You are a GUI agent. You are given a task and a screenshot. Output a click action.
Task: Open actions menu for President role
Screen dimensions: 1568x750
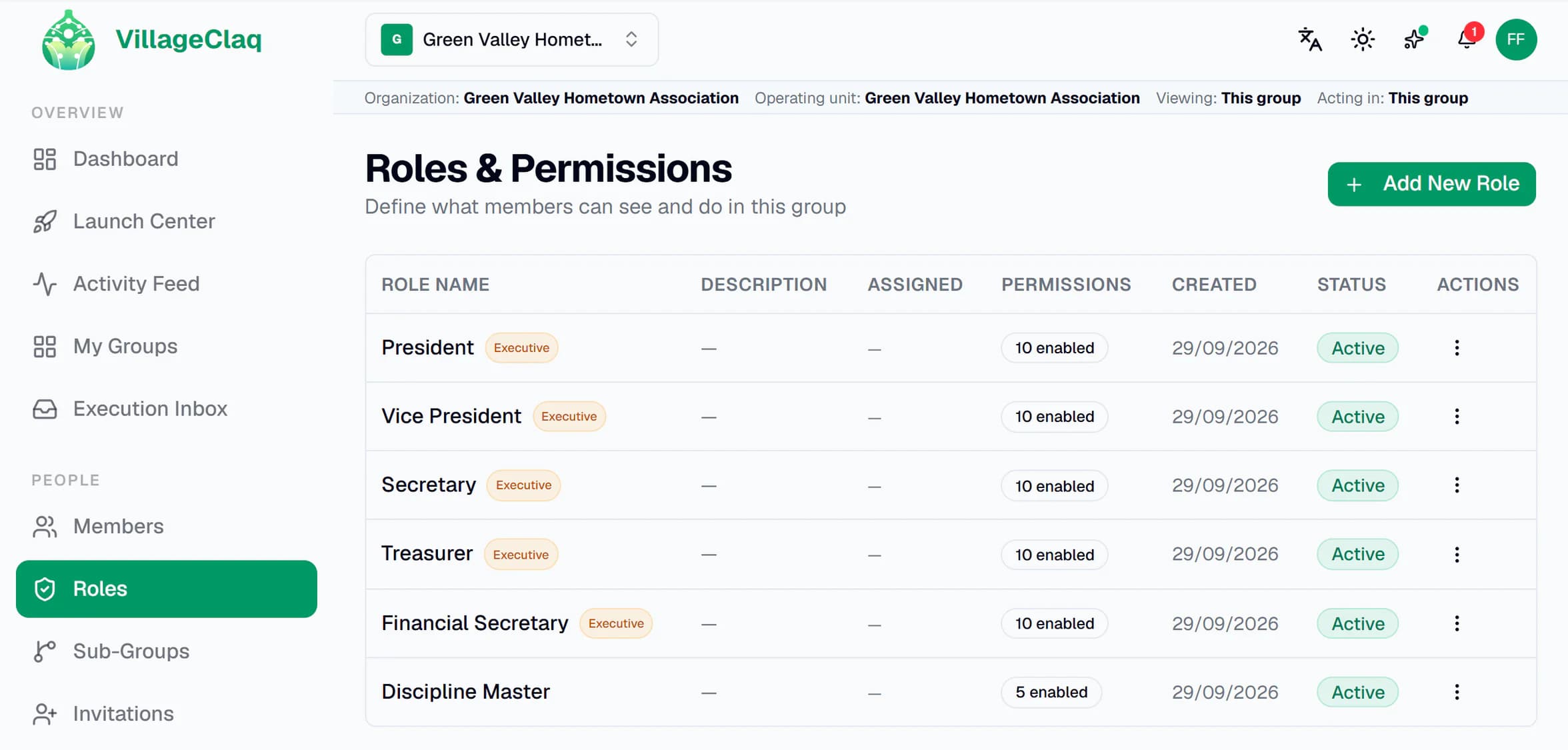[1457, 348]
